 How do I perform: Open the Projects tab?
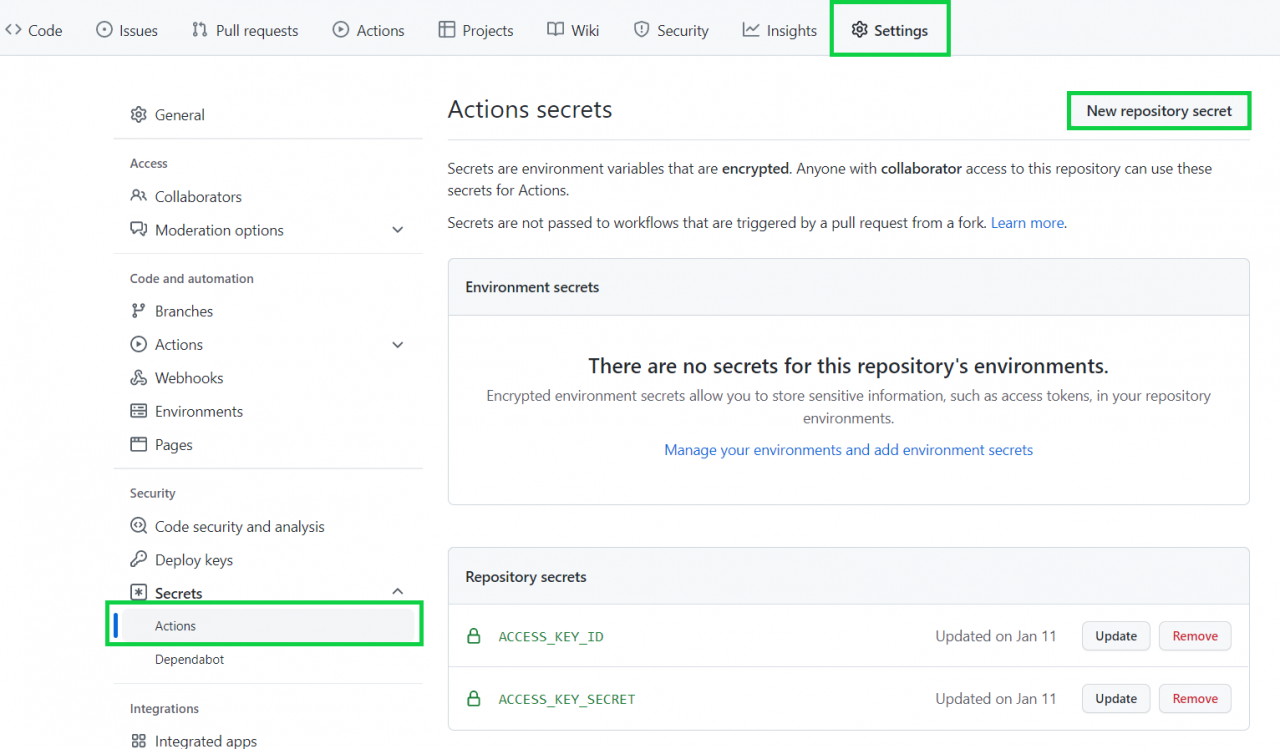476,30
